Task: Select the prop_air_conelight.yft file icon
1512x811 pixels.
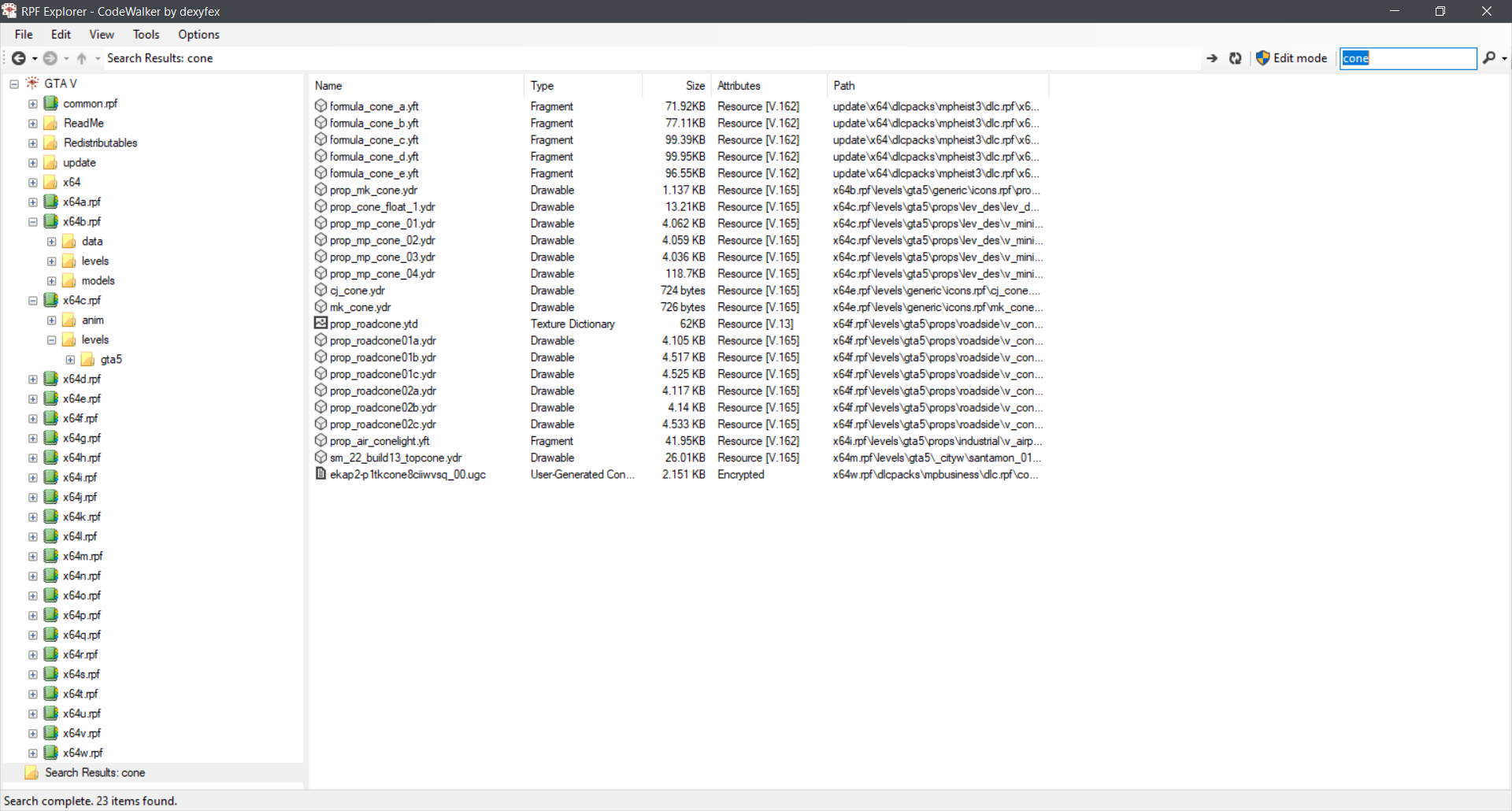Action: [321, 440]
